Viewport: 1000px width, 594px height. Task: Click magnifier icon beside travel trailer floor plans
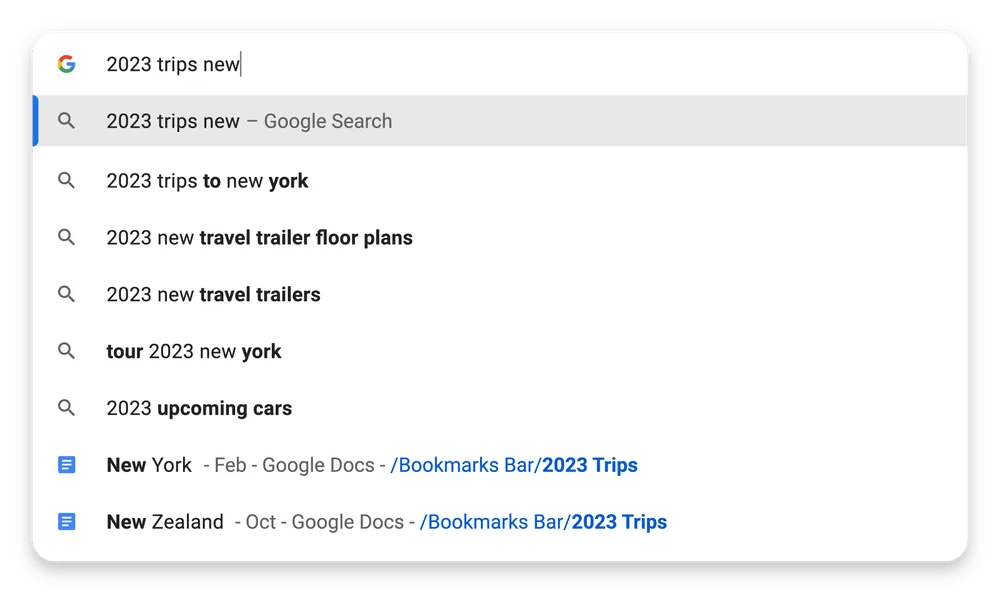pos(66,238)
